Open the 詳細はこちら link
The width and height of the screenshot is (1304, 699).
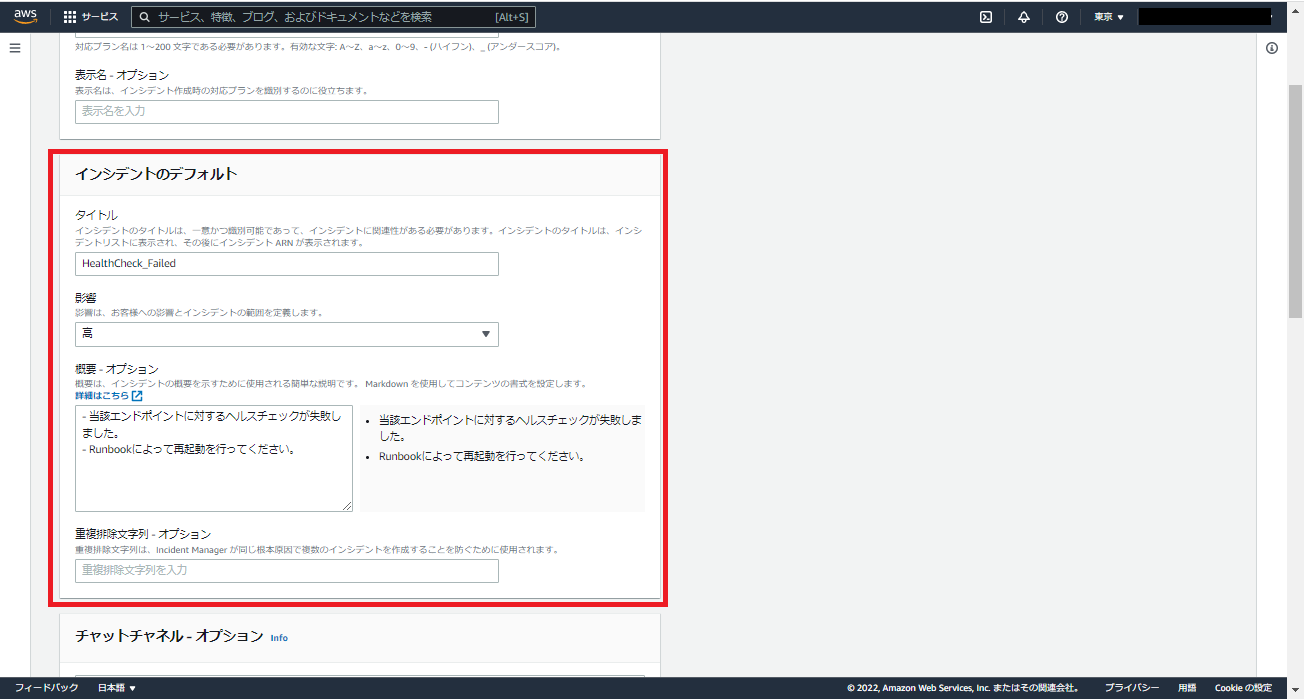tap(101, 396)
